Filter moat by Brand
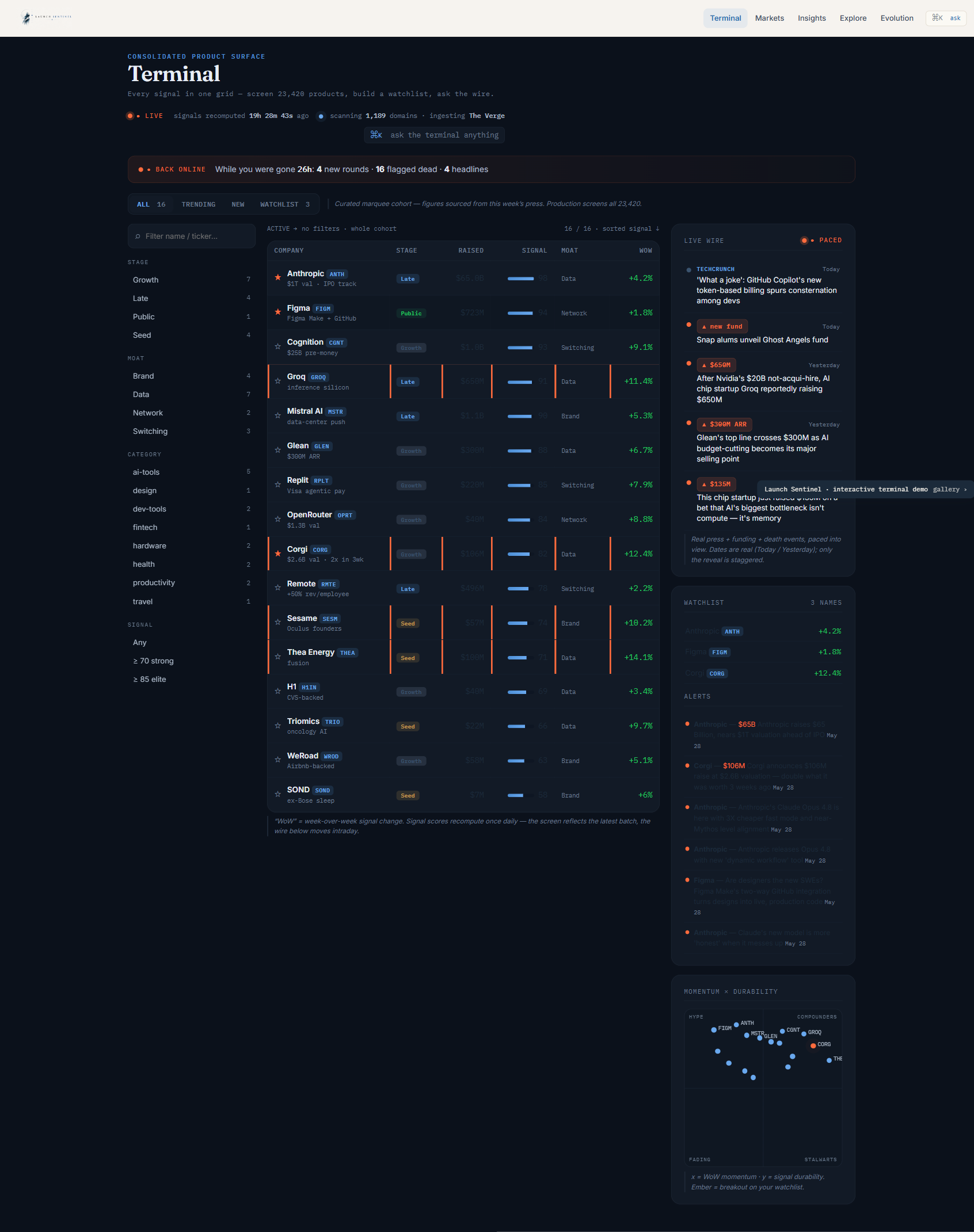974x1232 pixels. click(x=192, y=376)
